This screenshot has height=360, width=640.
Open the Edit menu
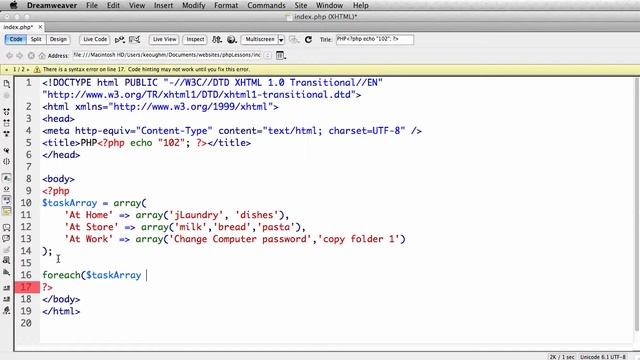tap(113, 5)
